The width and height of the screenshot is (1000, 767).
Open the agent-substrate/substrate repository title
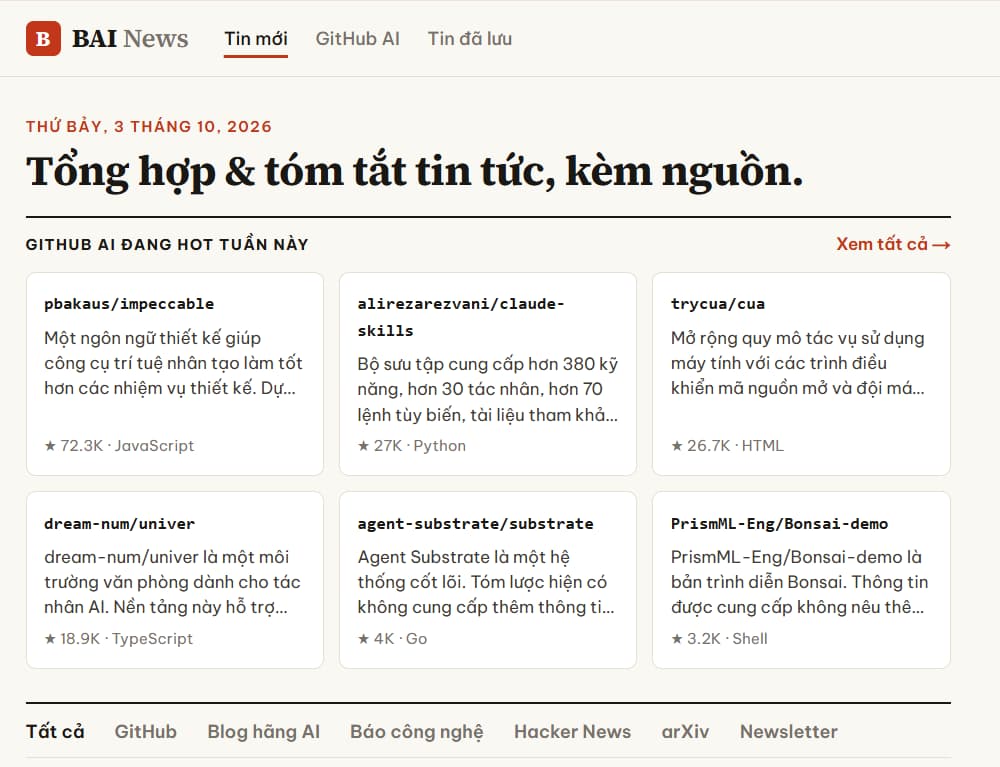pyautogui.click(x=475, y=523)
